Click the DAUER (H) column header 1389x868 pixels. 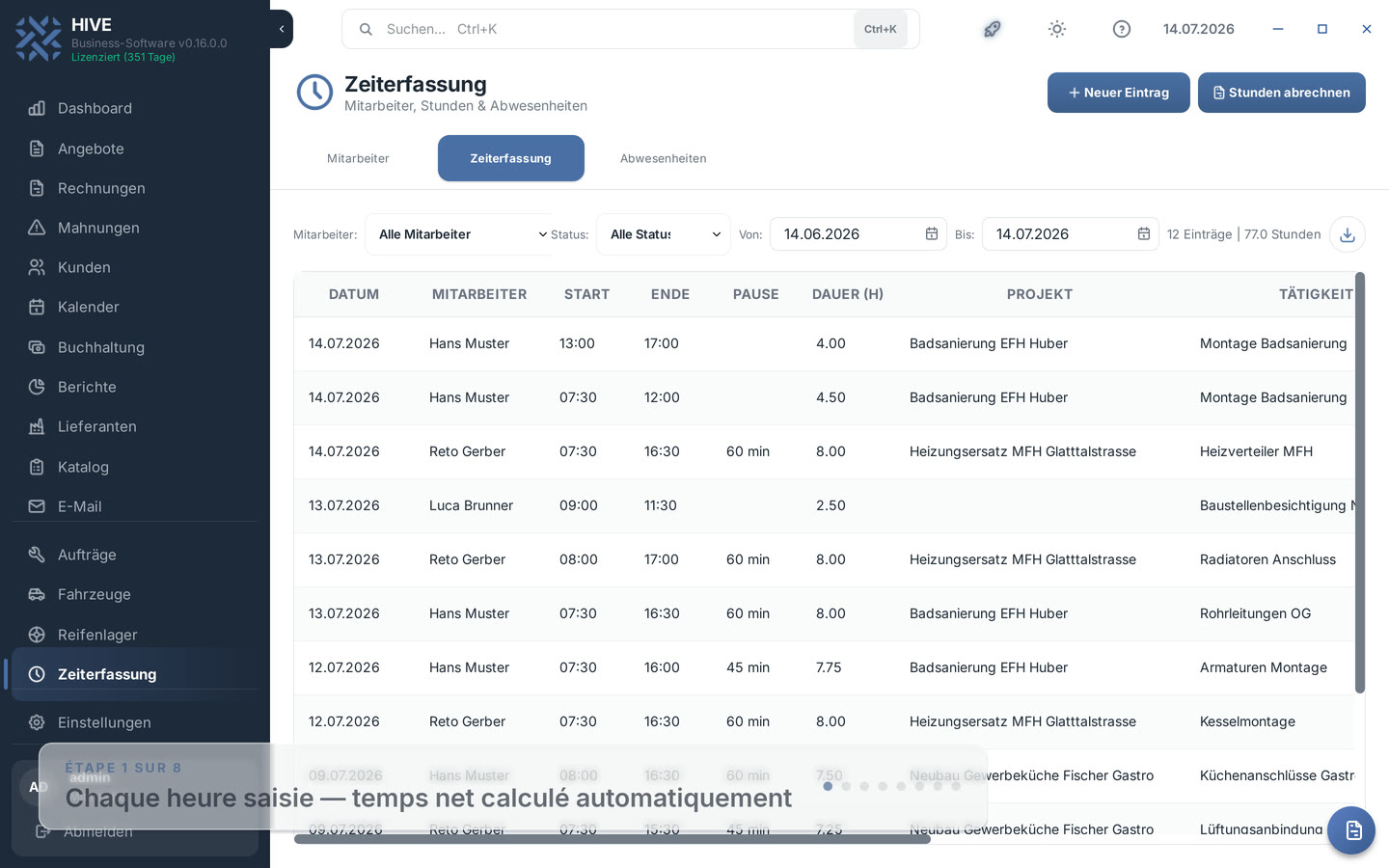848,294
